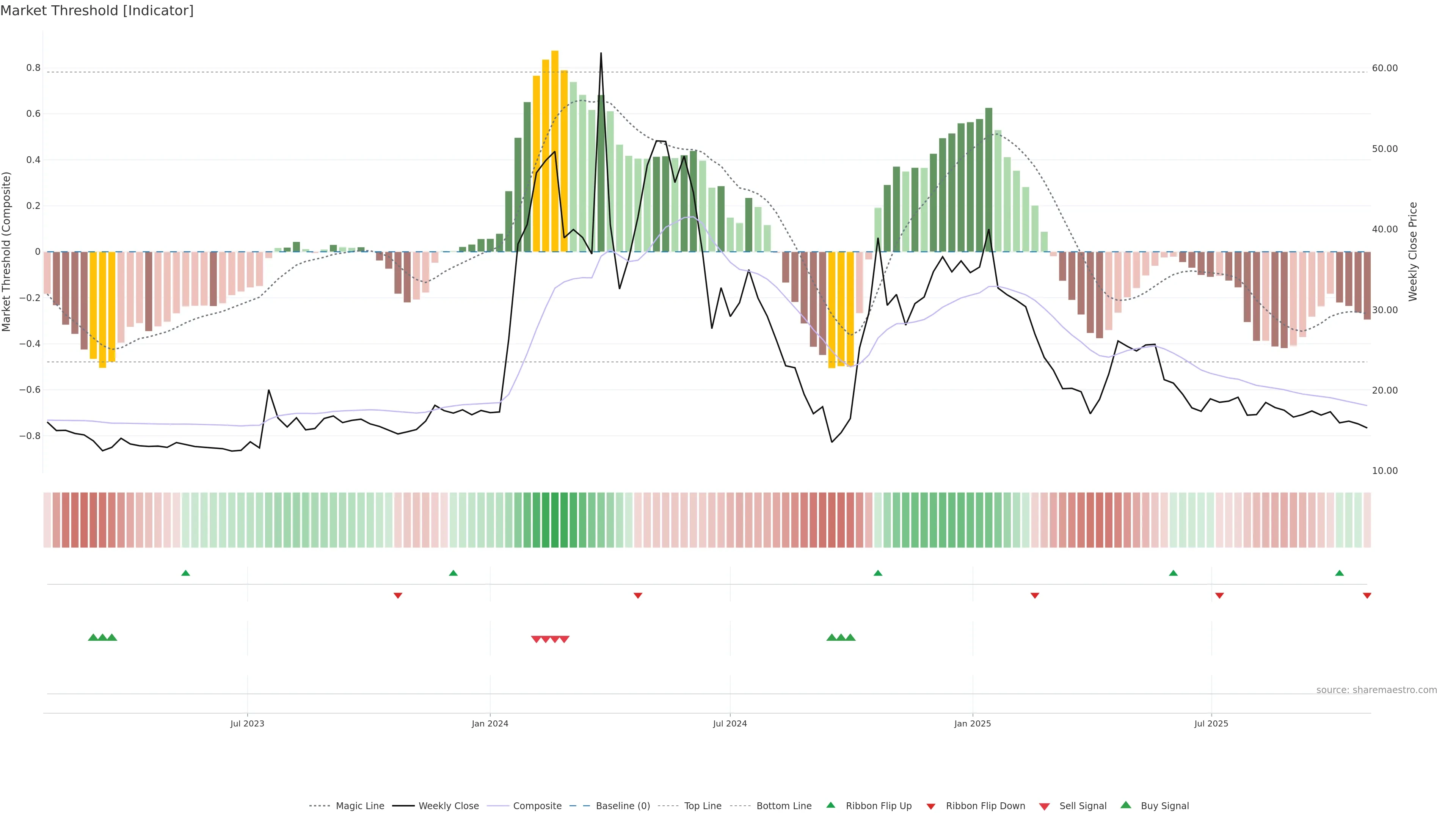Image resolution: width=1456 pixels, height=819 pixels.
Task: Toggle the Composite legend entry
Action: 537,806
